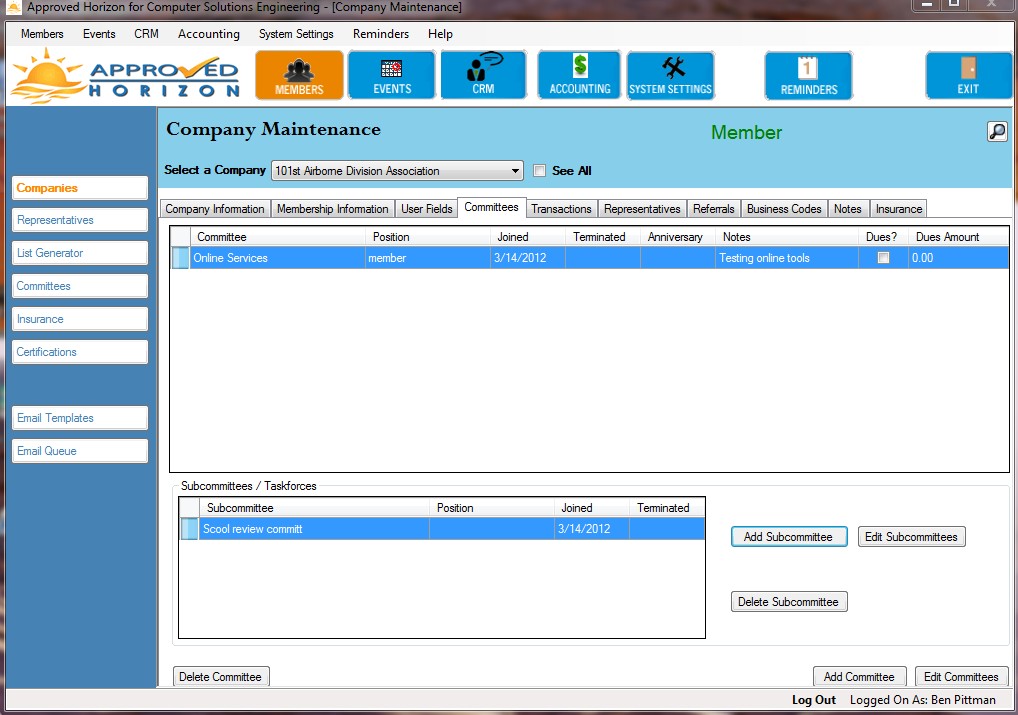Click the app icon in title bar
Screen dimensions: 1018x715
13,7
